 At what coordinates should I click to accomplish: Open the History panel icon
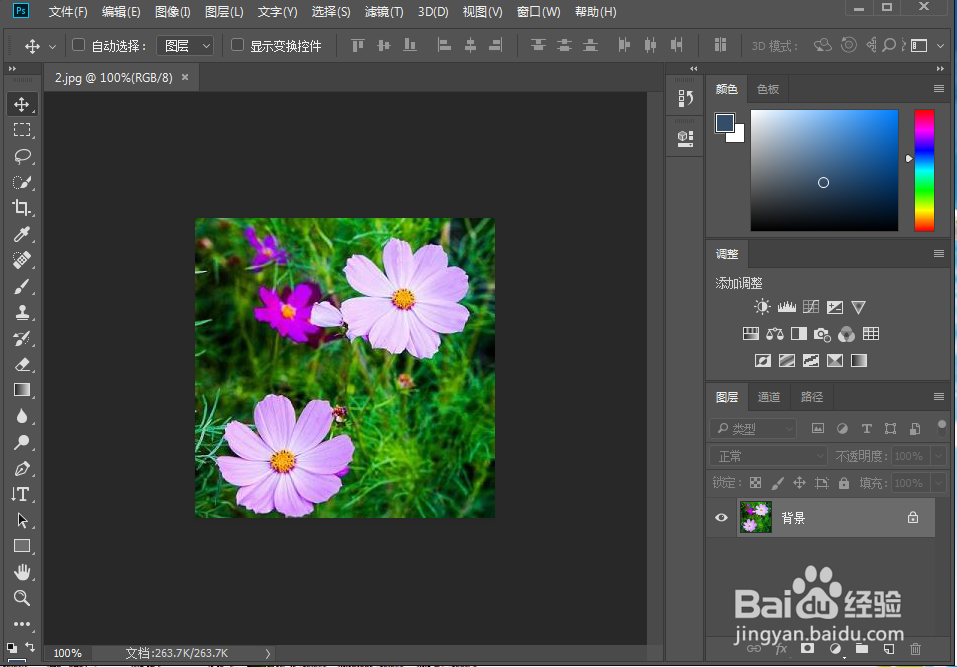(x=685, y=98)
